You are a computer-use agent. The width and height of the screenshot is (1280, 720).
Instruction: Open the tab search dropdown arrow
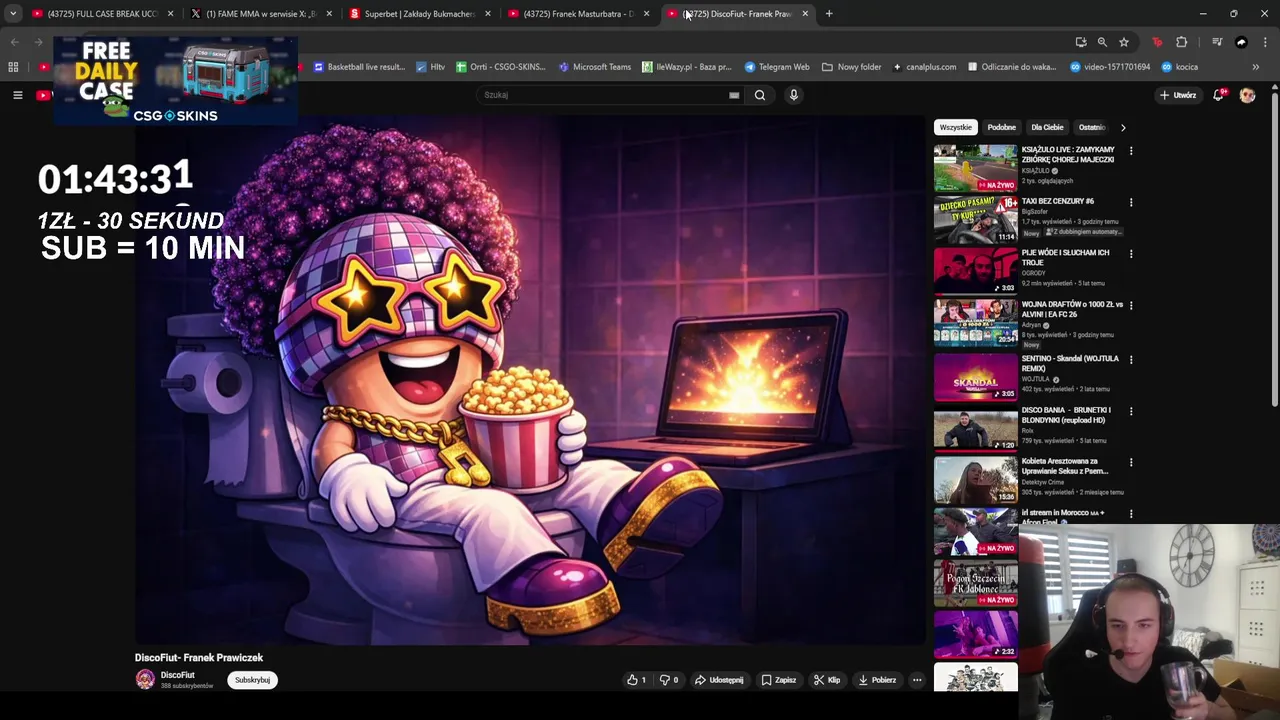pos(13,14)
